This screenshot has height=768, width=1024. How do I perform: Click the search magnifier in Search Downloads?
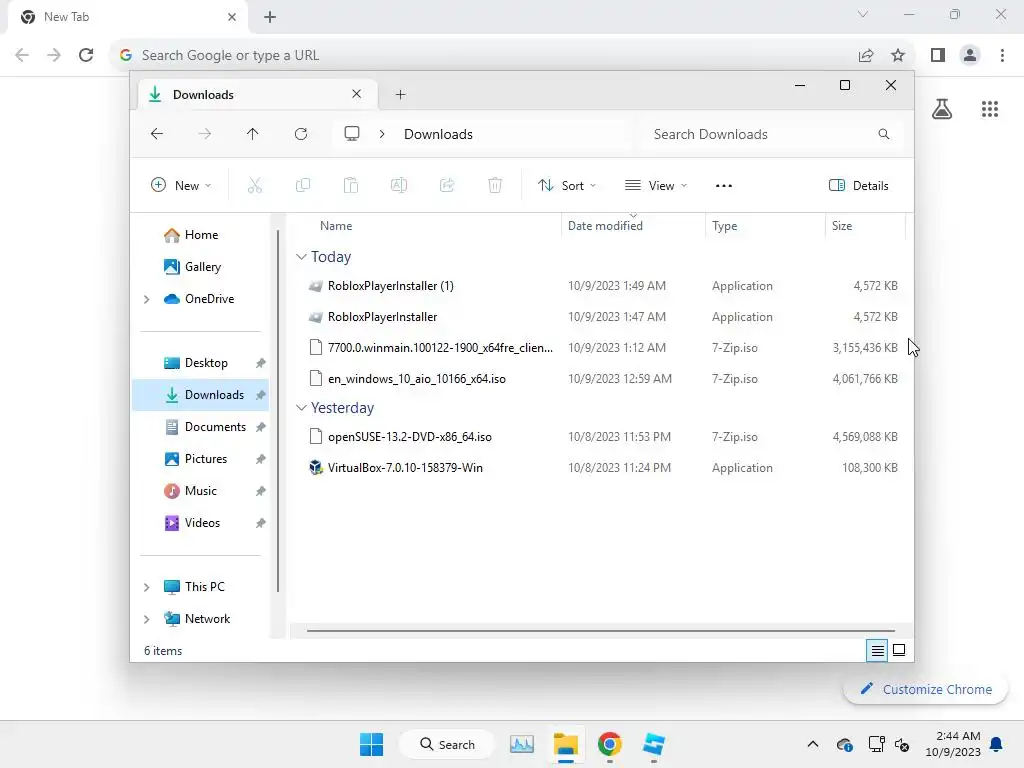click(x=884, y=134)
